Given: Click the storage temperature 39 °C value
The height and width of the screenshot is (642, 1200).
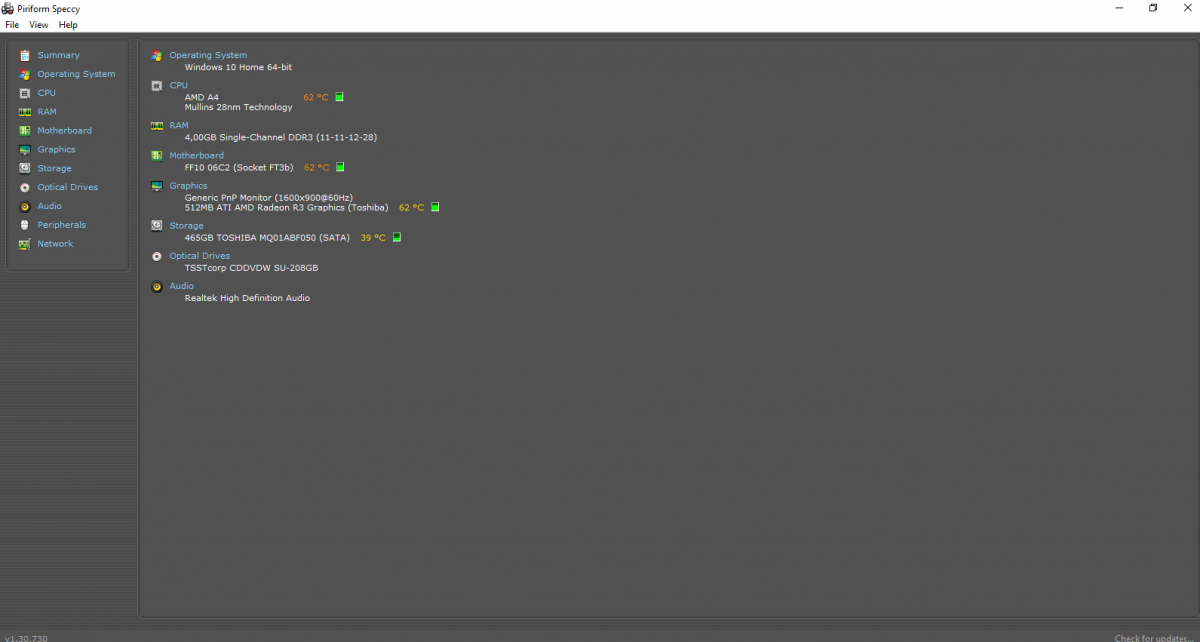Looking at the screenshot, I should (373, 237).
